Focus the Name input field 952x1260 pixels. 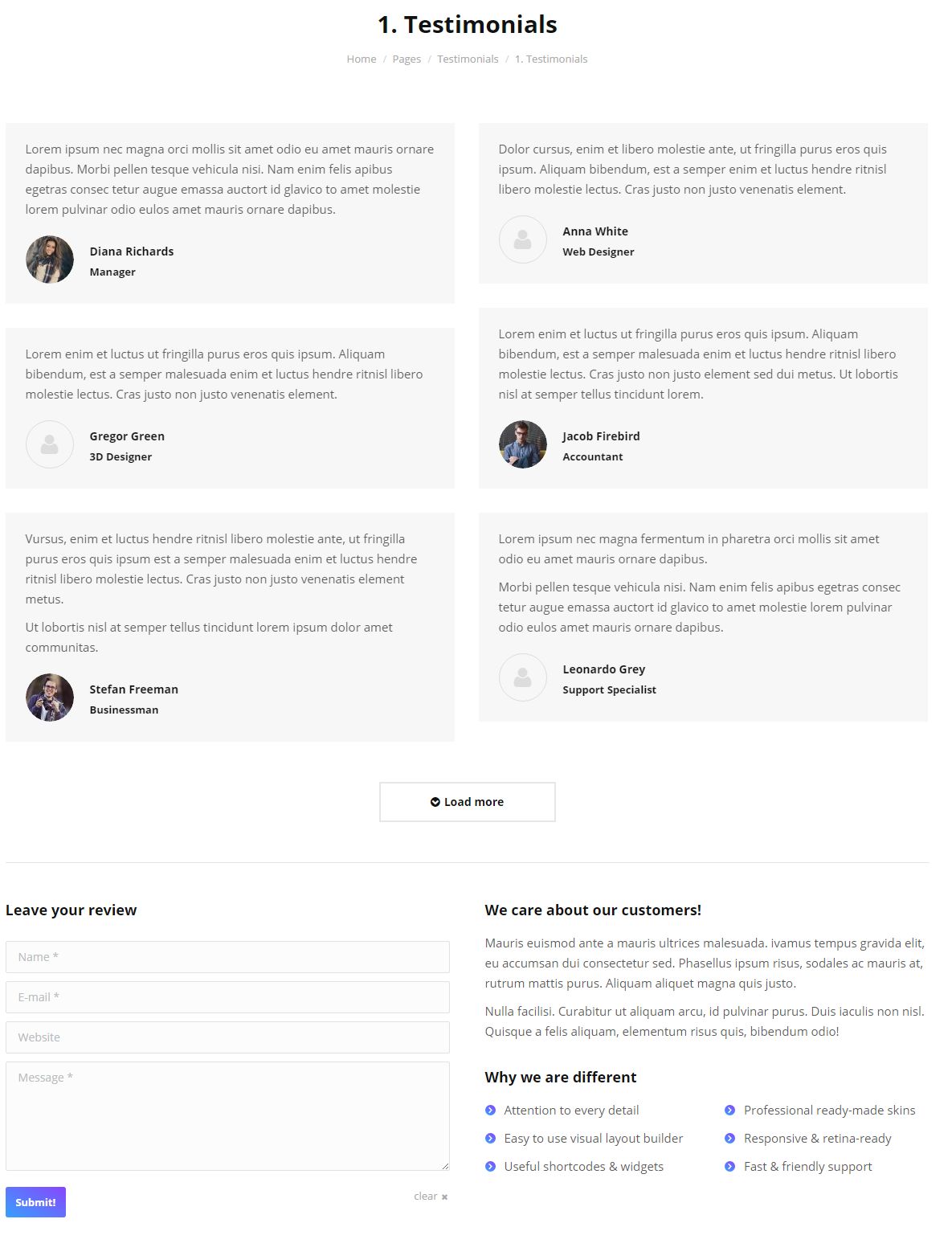[227, 957]
